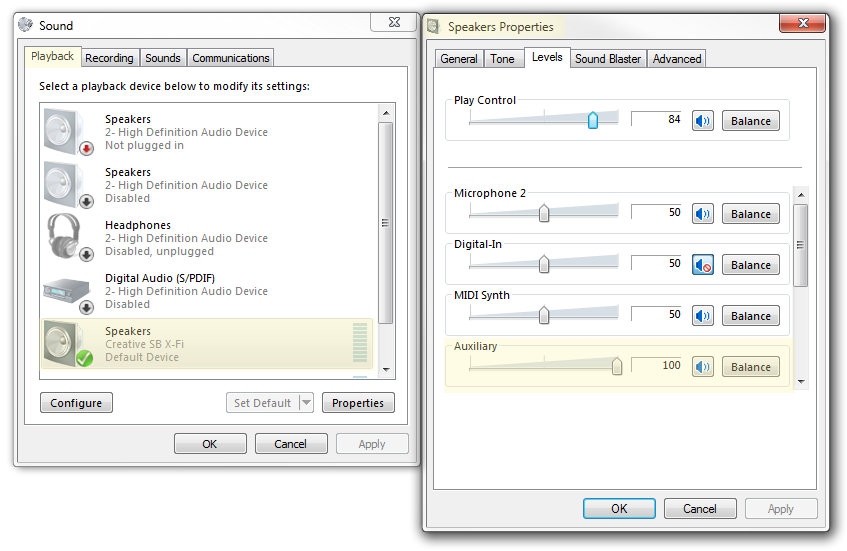The image size is (847, 551).
Task: Click the MIDI Synth value field
Action: [657, 314]
